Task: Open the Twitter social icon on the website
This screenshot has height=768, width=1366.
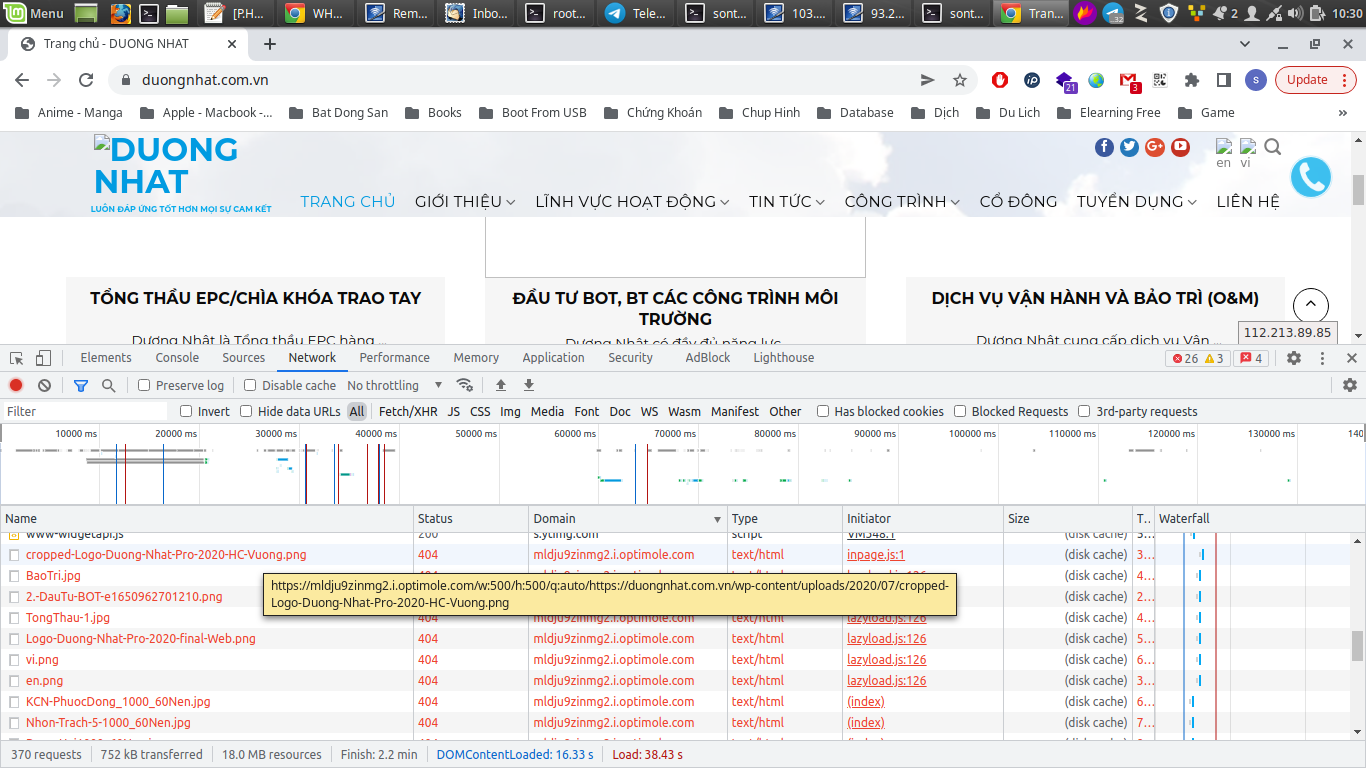Action: click(1130, 147)
